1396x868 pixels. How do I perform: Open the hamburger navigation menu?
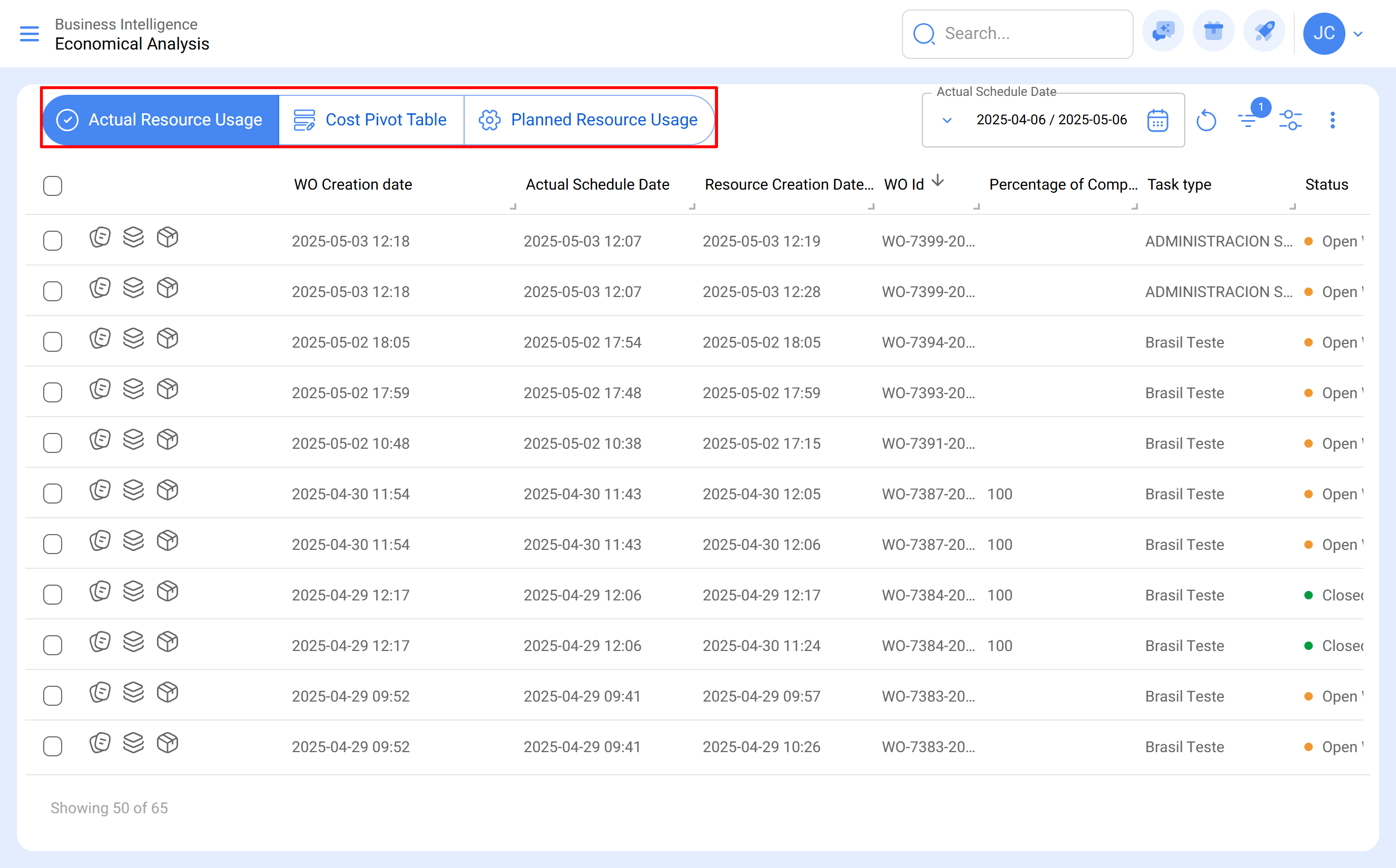tap(30, 34)
